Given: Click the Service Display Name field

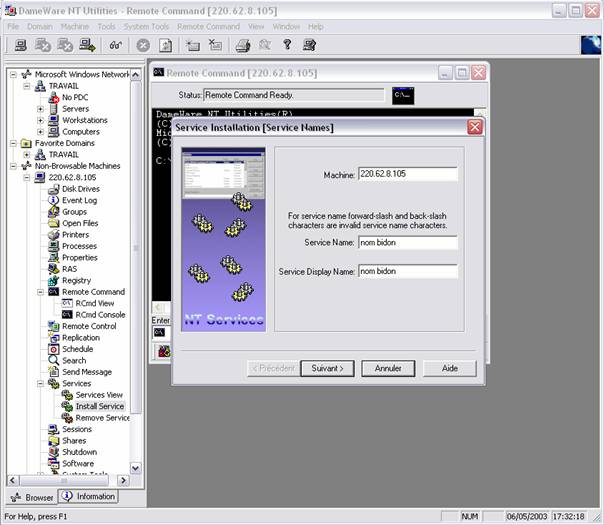Looking at the screenshot, I should tap(408, 272).
